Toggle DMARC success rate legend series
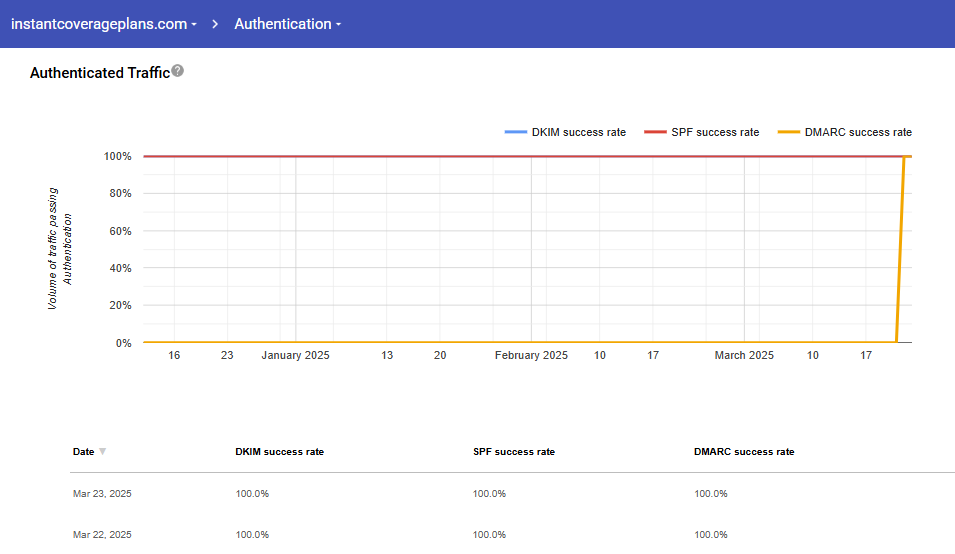 click(858, 132)
